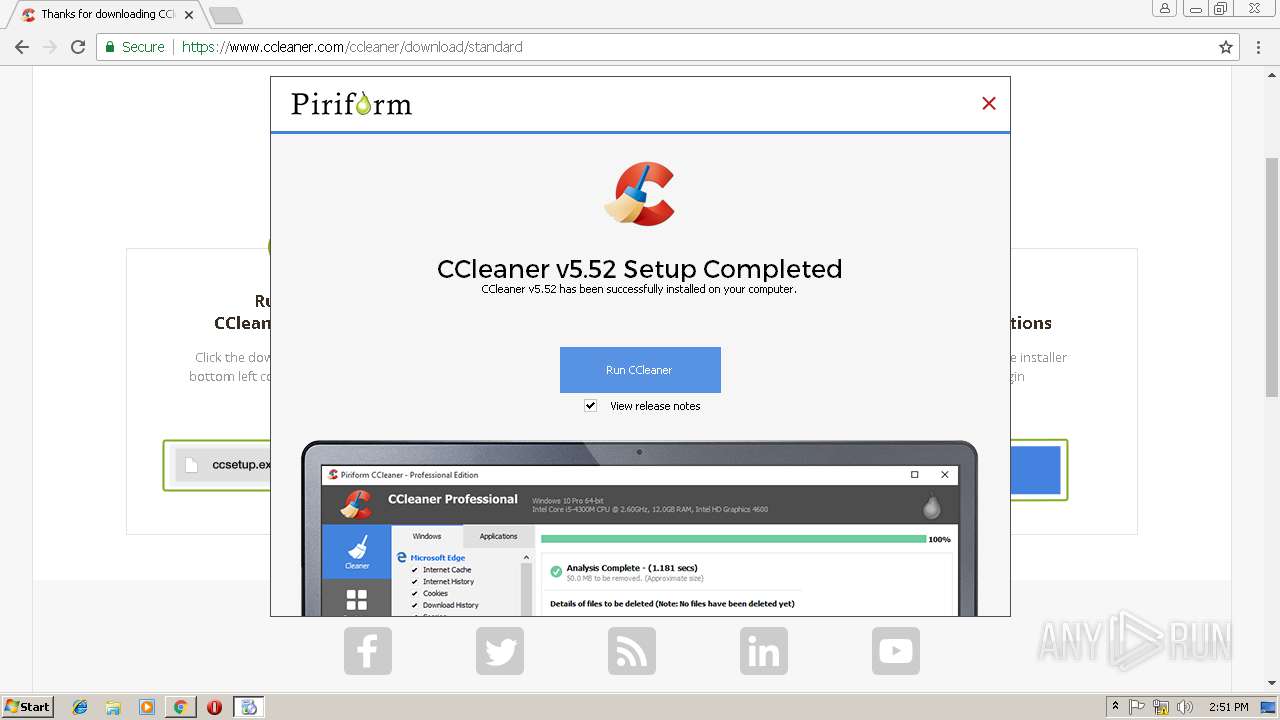Open the YouTube icon on the webpage

pyautogui.click(x=896, y=651)
